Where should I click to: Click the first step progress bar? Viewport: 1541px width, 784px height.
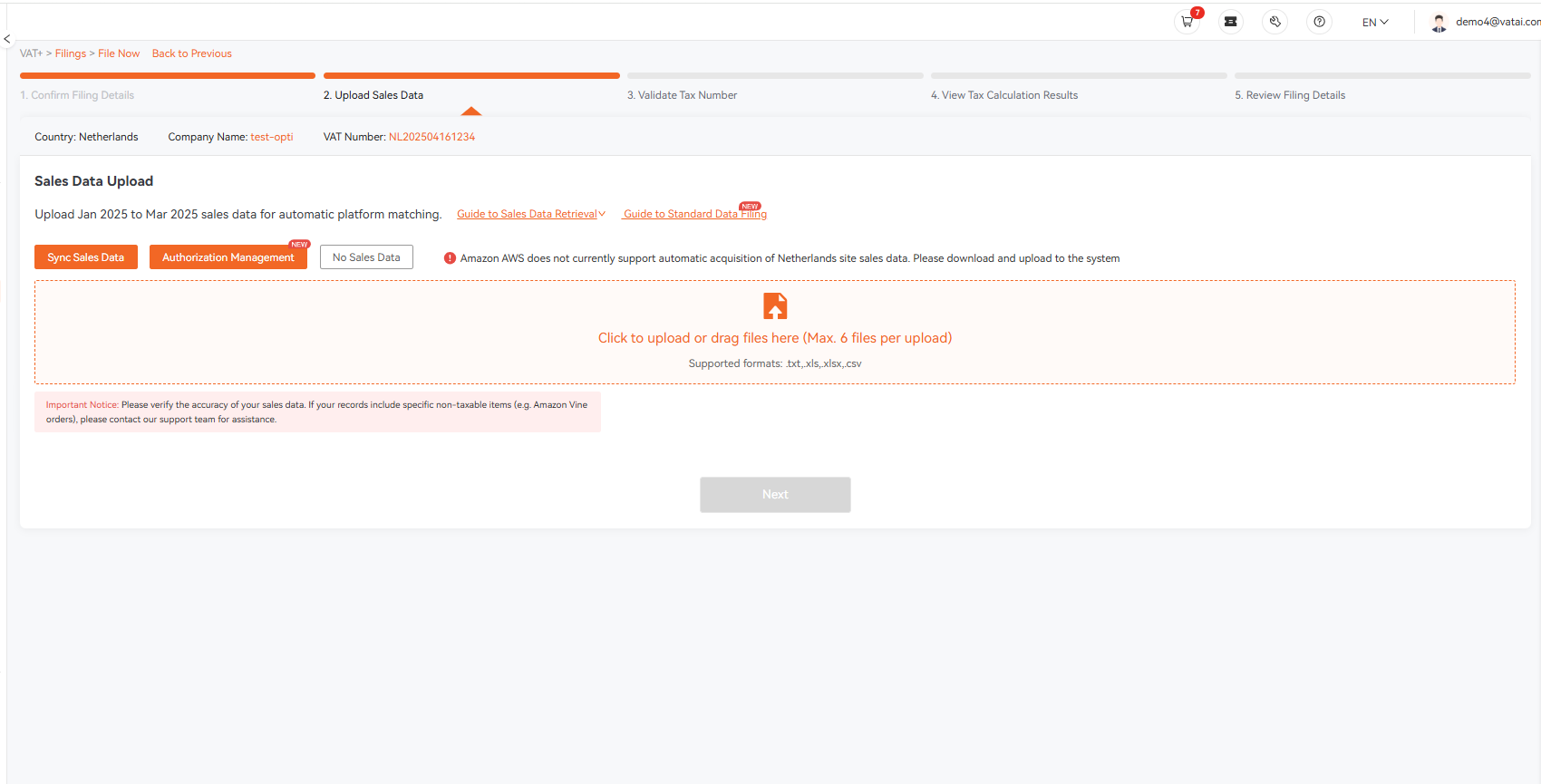click(168, 76)
